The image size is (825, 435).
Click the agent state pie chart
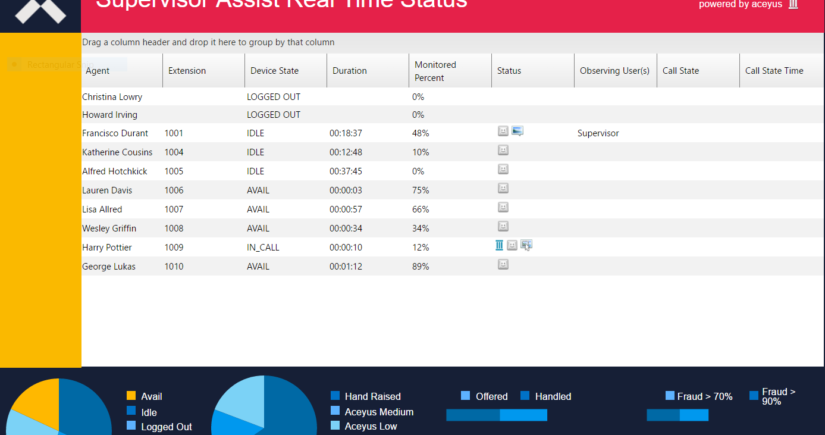pos(59,408)
